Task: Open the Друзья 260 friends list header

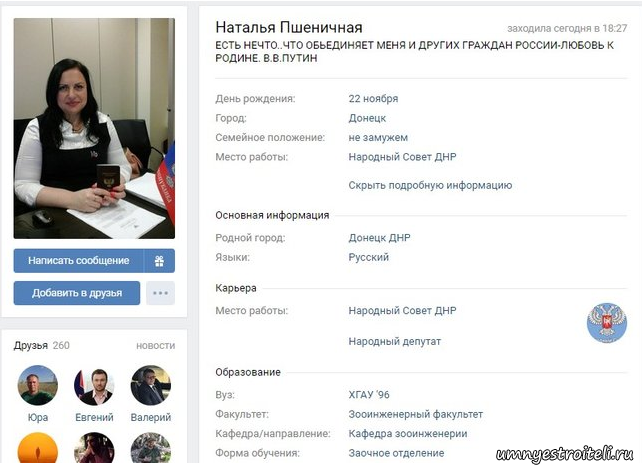Action: click(41, 346)
